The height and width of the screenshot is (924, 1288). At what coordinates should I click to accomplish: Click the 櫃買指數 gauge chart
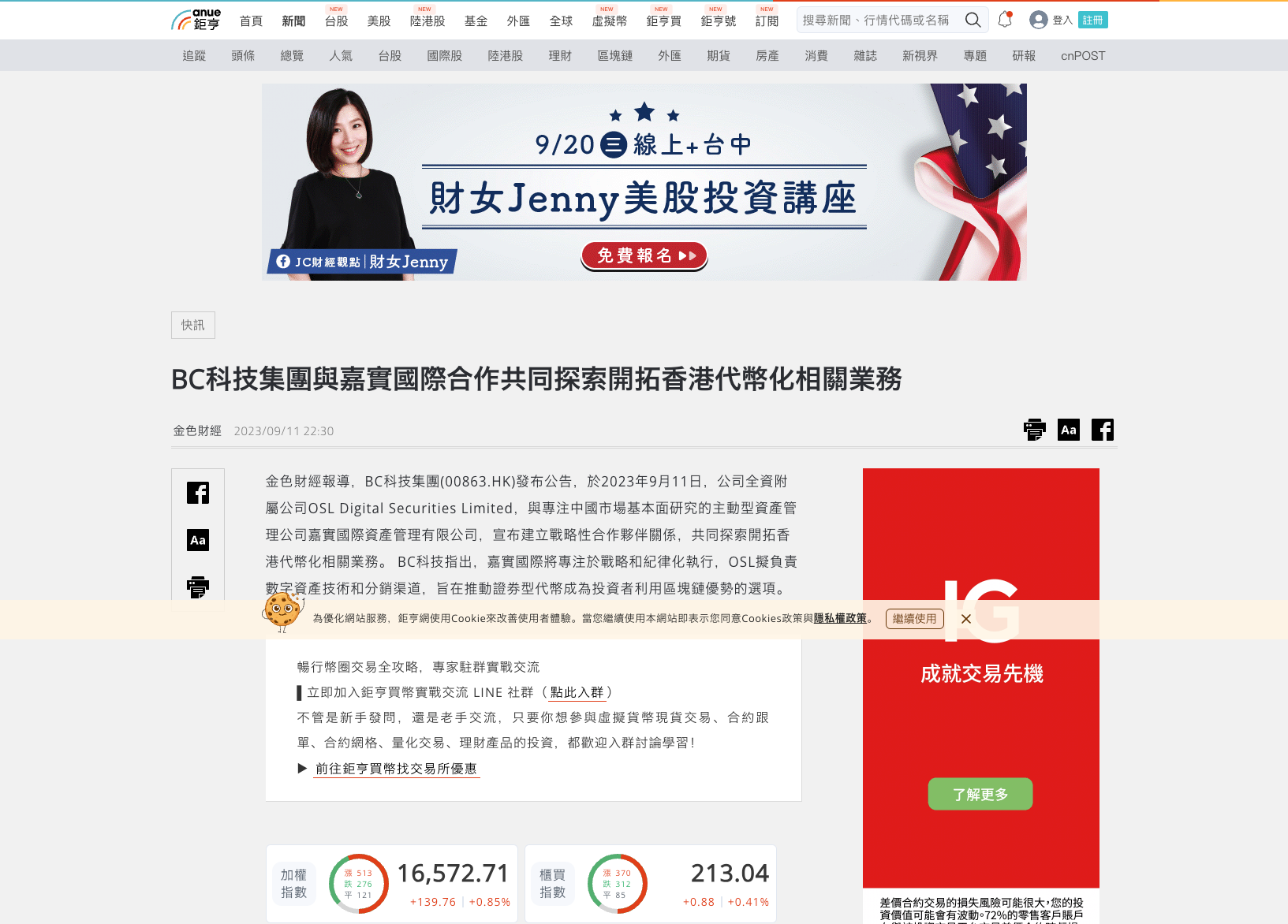point(618,884)
